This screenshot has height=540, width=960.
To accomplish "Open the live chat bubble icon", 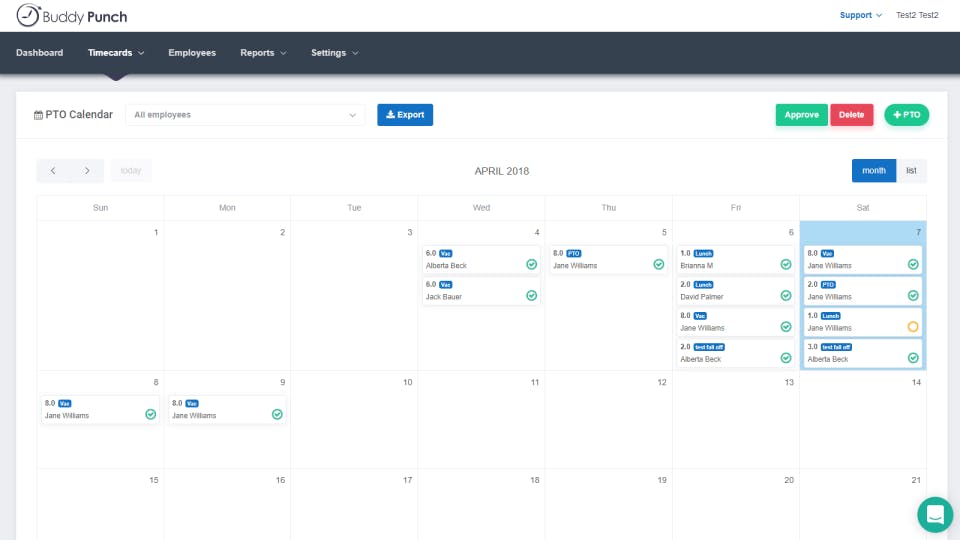I will pos(935,514).
